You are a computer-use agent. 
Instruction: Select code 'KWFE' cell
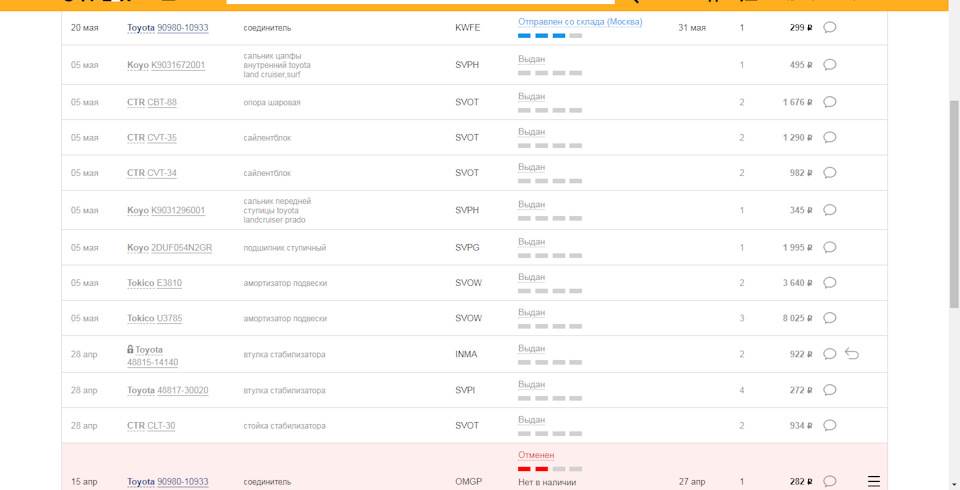(x=468, y=28)
